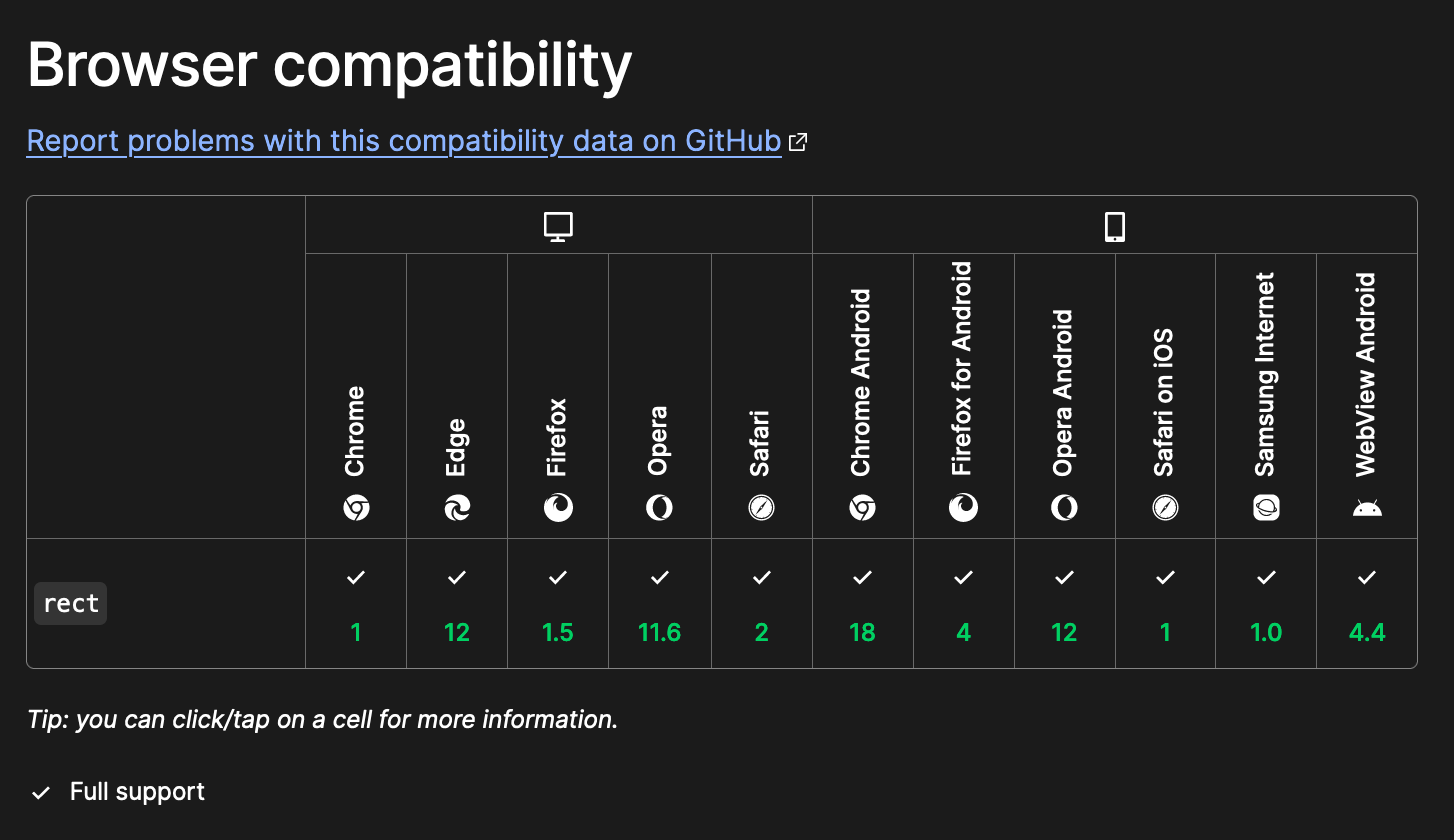This screenshot has height=840, width=1454.
Task: Click the Firefox desktop browser icon
Action: tap(558, 508)
